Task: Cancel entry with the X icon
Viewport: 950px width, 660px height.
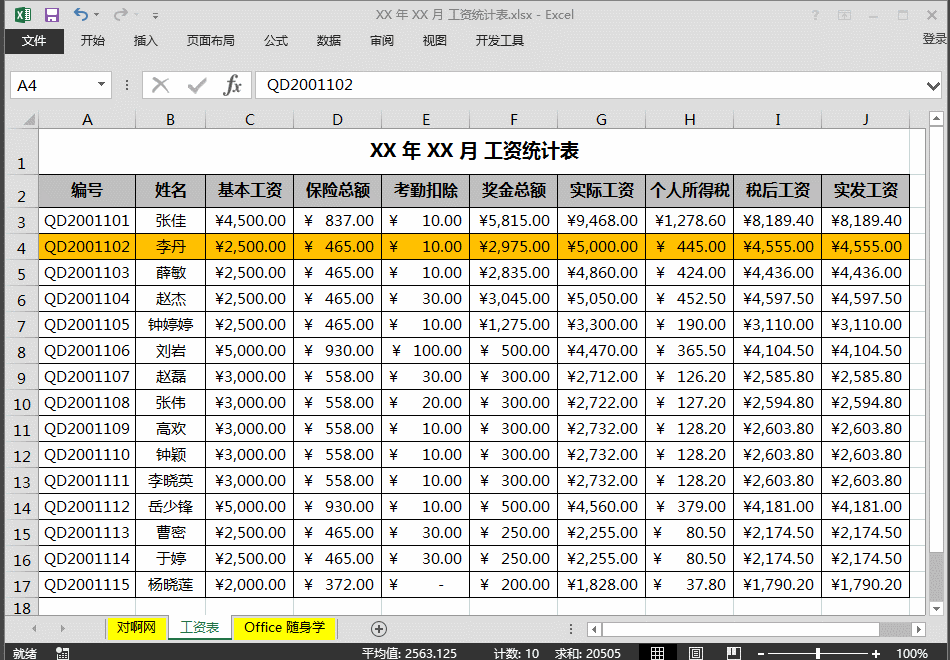Action: point(160,85)
